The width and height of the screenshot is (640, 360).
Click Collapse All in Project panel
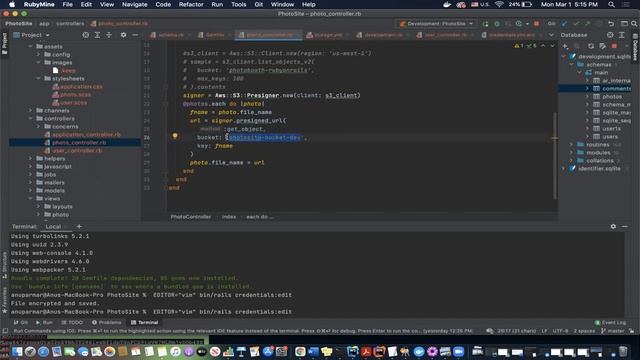[x=109, y=35]
